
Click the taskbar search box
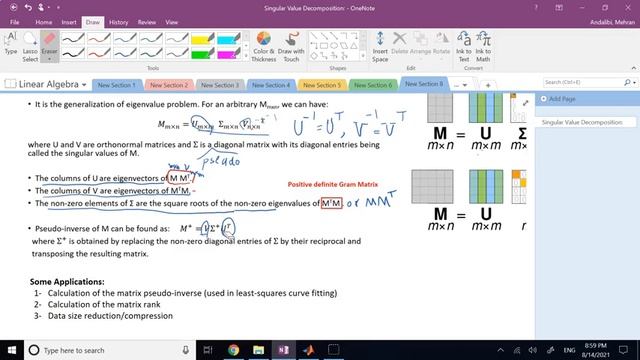(110, 350)
